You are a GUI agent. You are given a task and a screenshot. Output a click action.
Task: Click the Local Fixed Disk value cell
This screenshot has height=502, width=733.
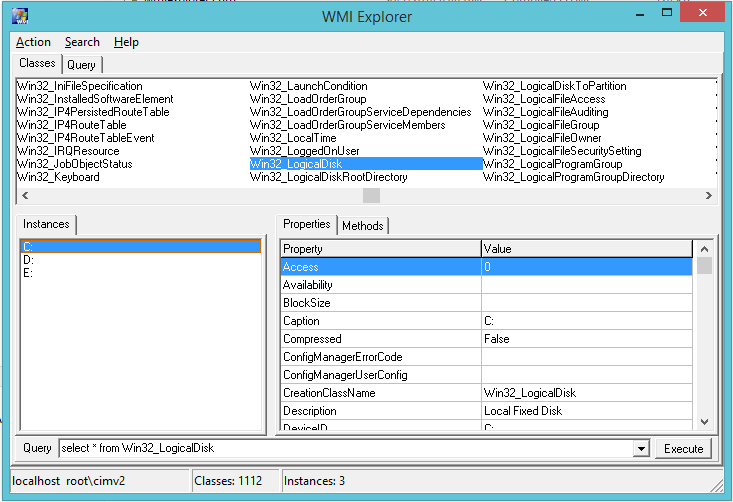pos(587,411)
